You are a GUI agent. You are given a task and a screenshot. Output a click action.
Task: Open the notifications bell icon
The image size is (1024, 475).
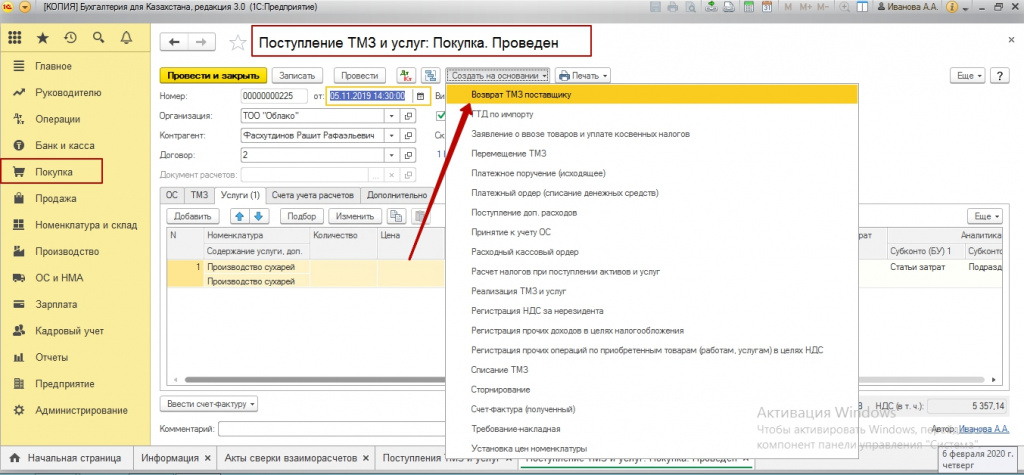coord(127,38)
